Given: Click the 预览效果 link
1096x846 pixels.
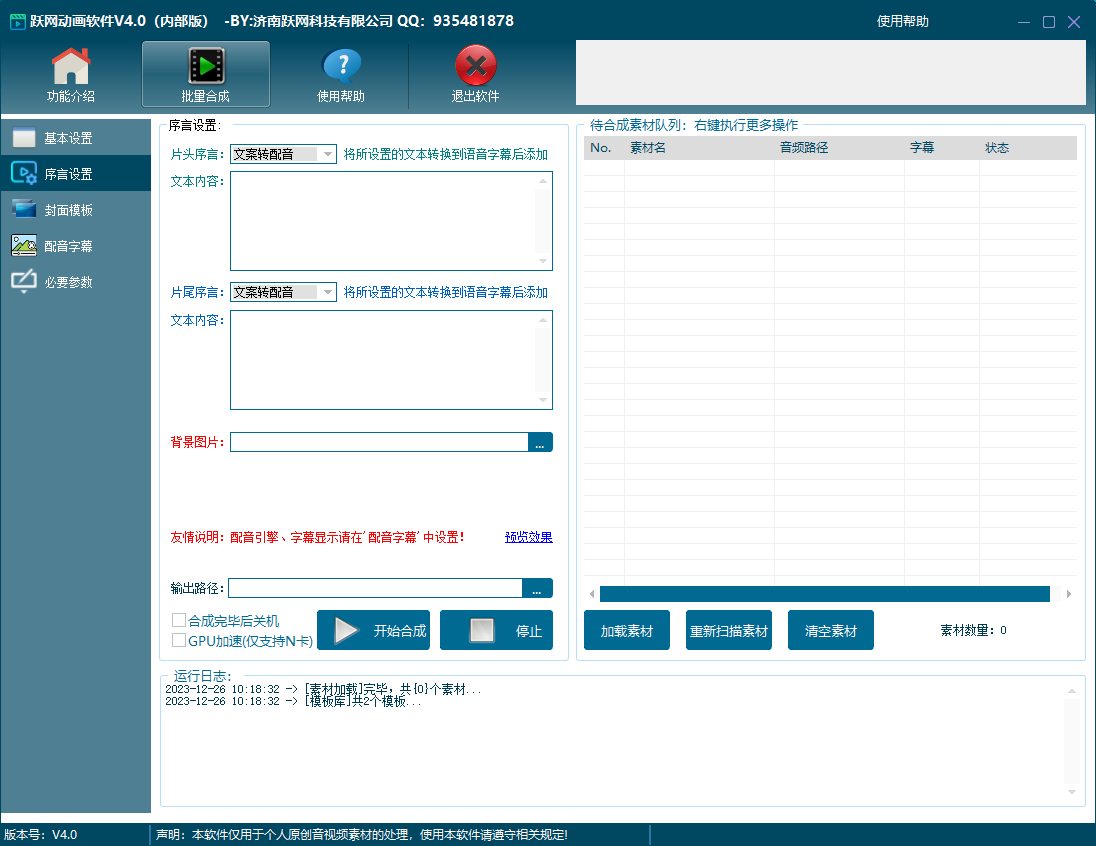Looking at the screenshot, I should click(x=528, y=537).
